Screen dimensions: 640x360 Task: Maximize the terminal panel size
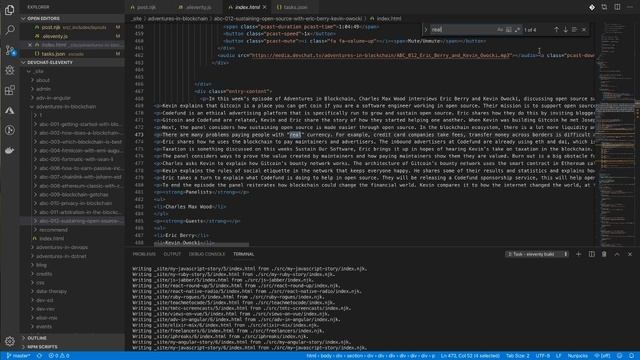click(617, 254)
